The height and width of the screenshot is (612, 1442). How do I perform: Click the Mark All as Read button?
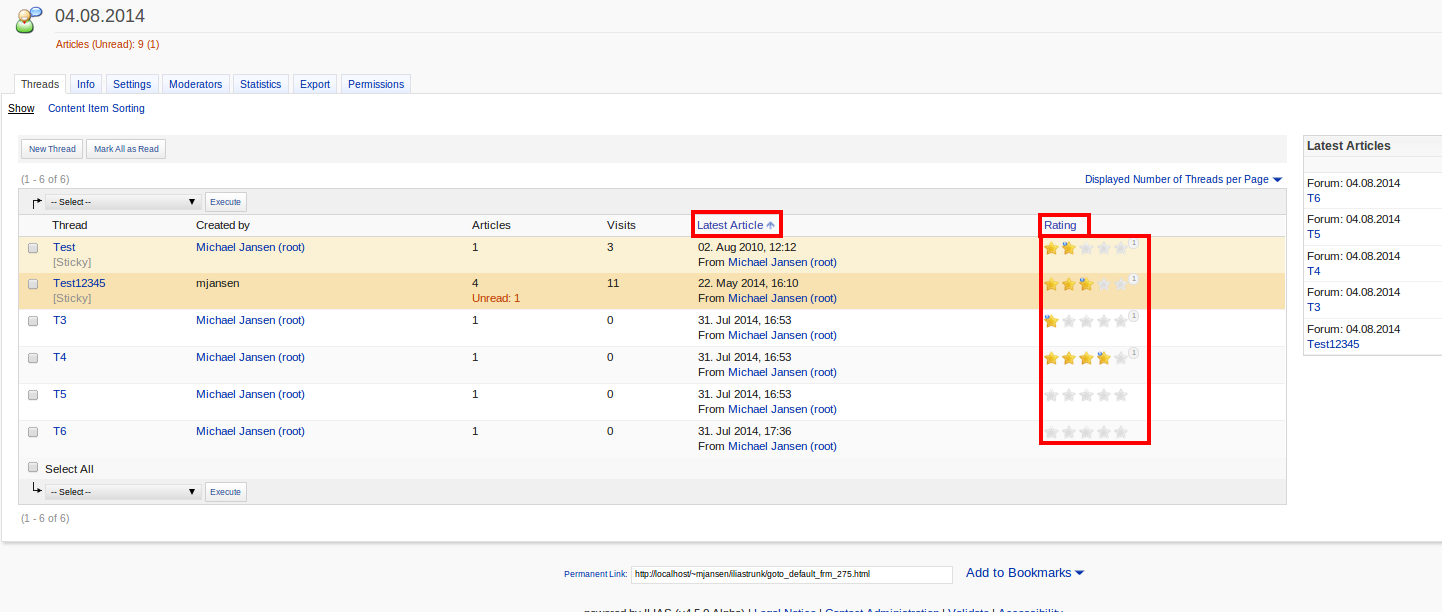[x=126, y=149]
